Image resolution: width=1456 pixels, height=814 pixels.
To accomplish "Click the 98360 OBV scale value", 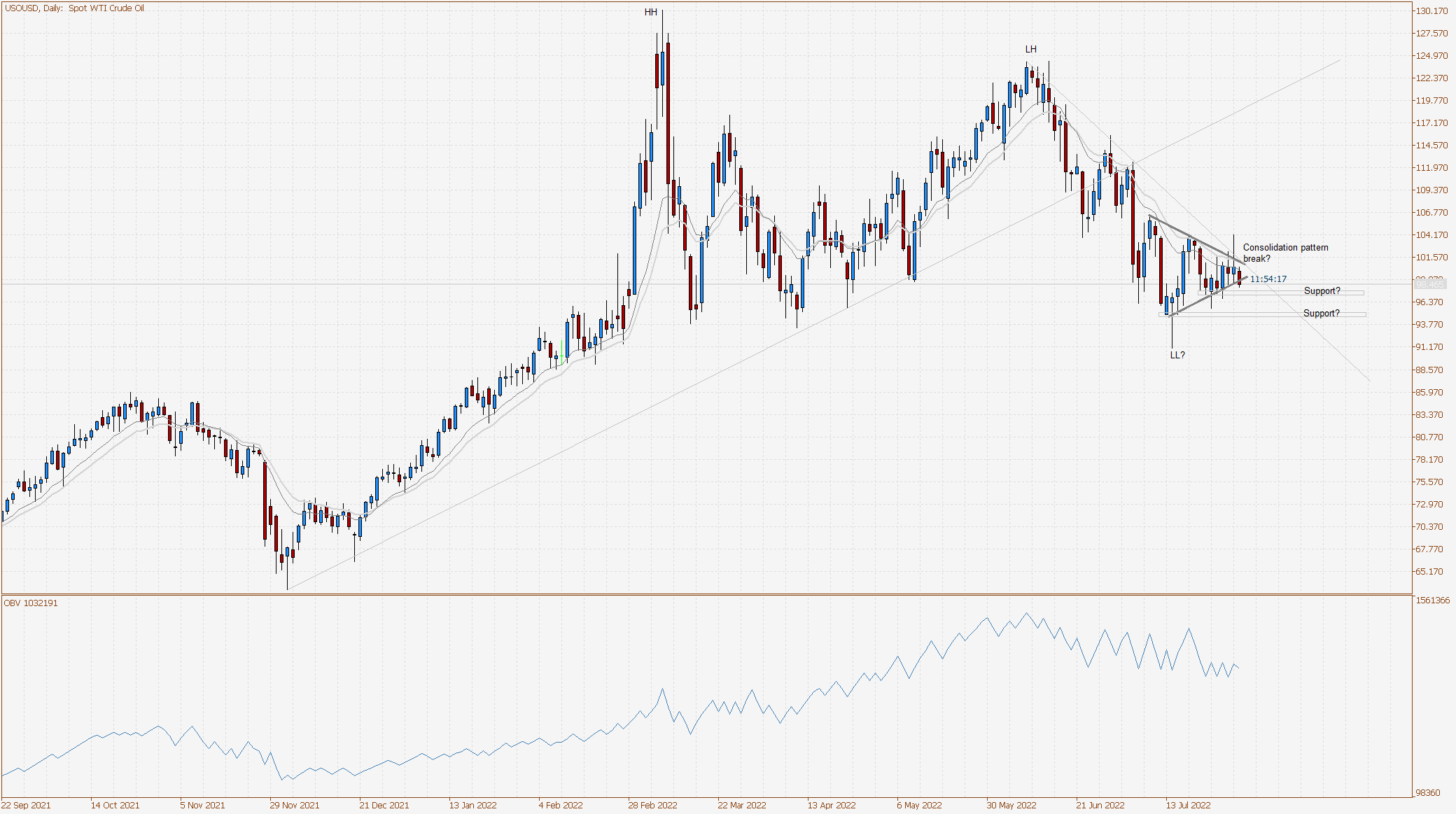I will 1428,792.
